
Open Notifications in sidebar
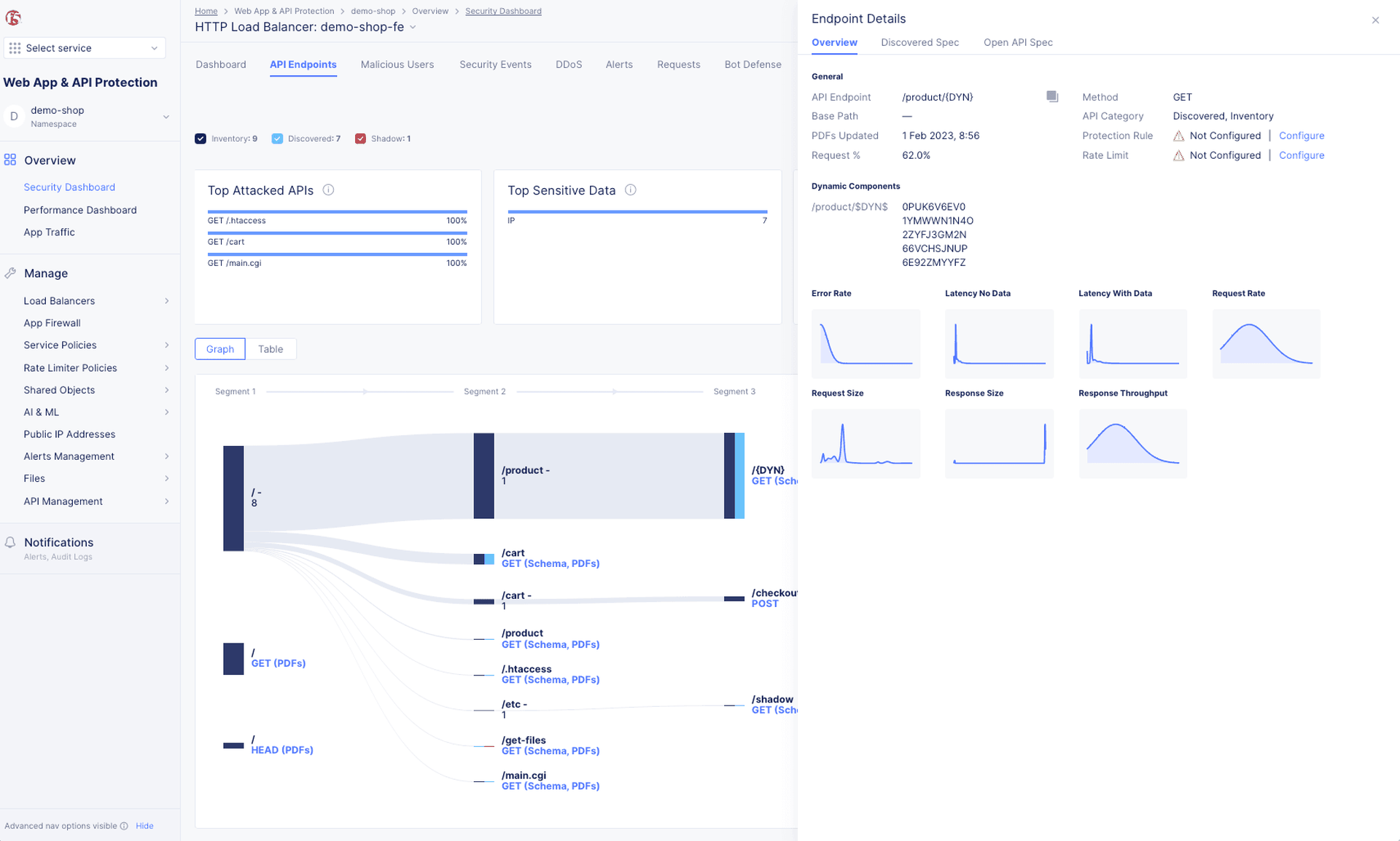pos(58,542)
